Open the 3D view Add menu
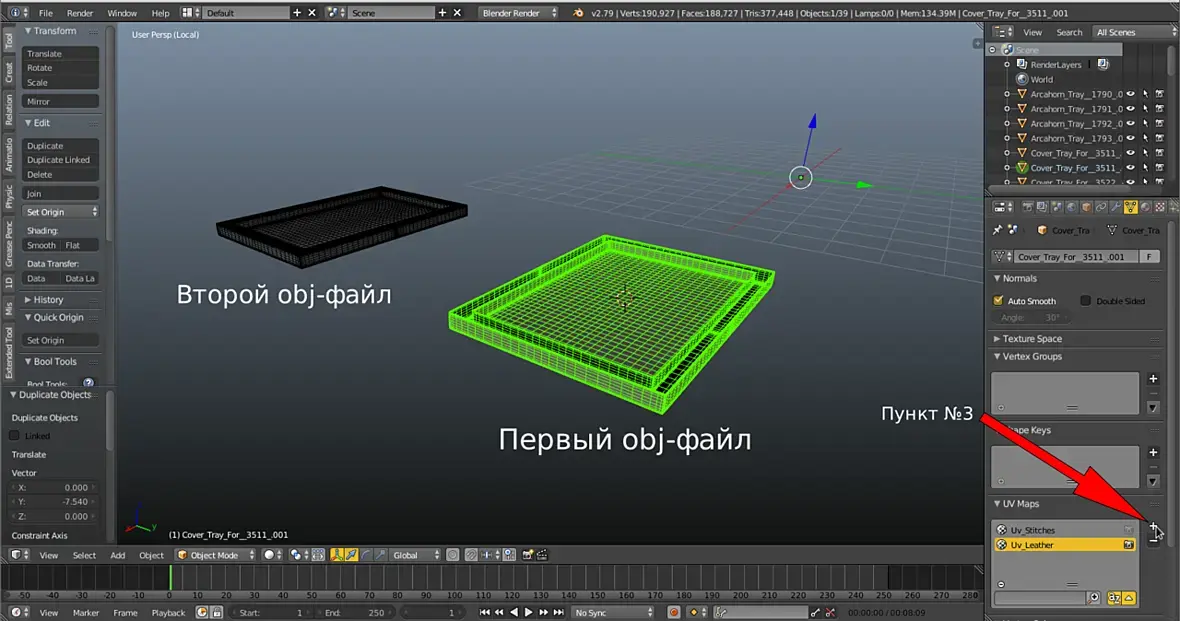 tap(117, 555)
